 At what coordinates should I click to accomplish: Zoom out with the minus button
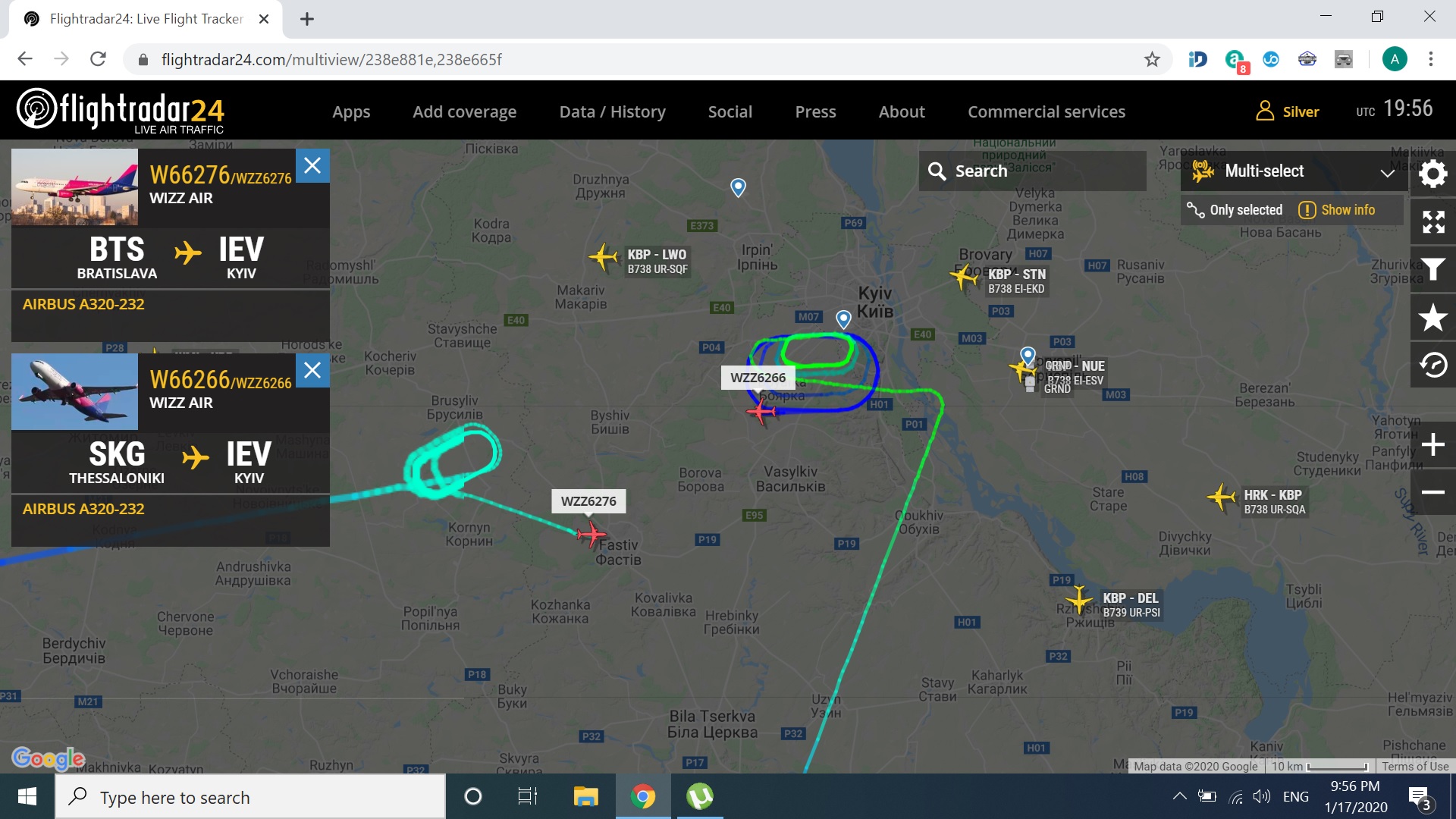[1432, 492]
